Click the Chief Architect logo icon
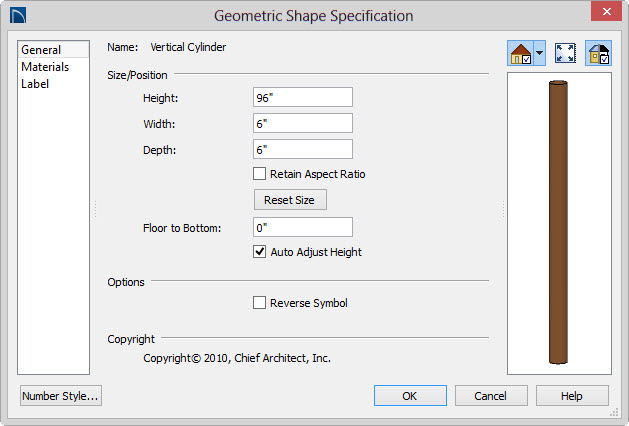The height and width of the screenshot is (426, 629). click(x=18, y=16)
